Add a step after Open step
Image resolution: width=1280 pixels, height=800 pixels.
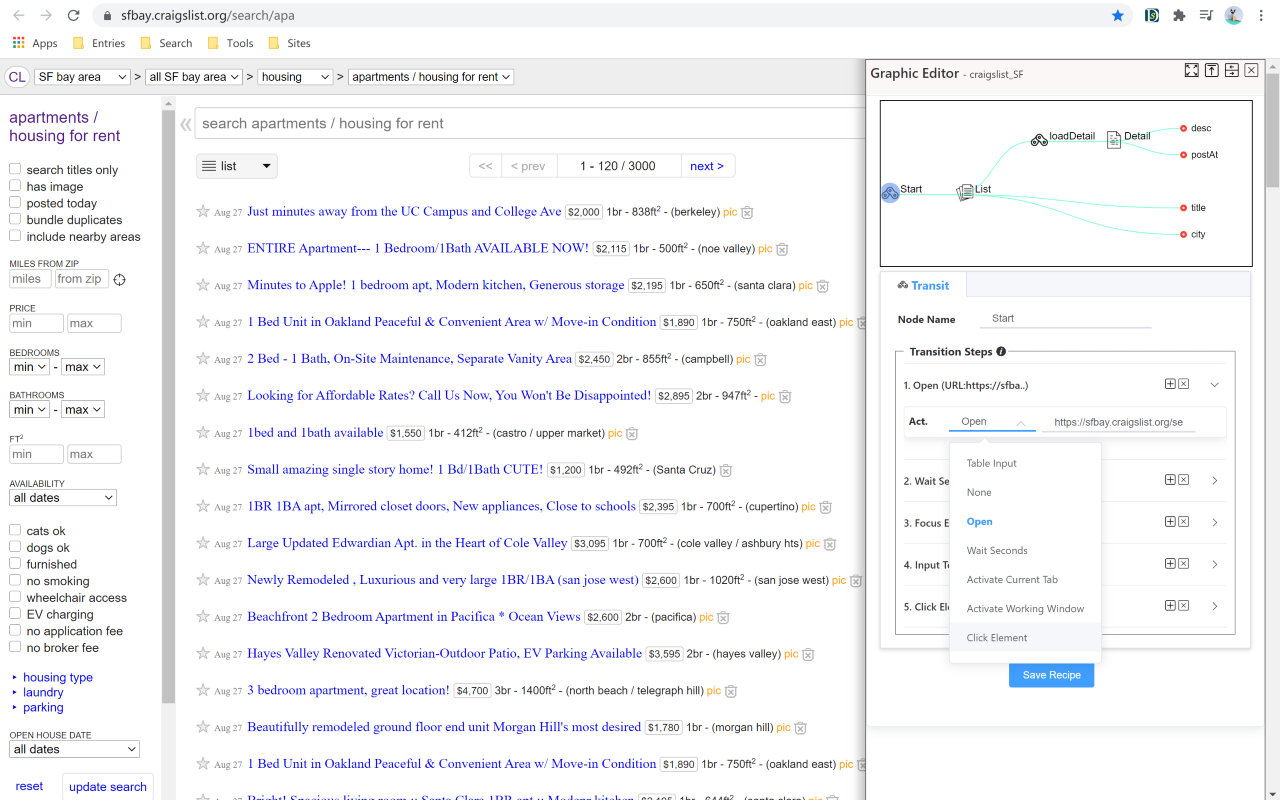pos(1170,384)
